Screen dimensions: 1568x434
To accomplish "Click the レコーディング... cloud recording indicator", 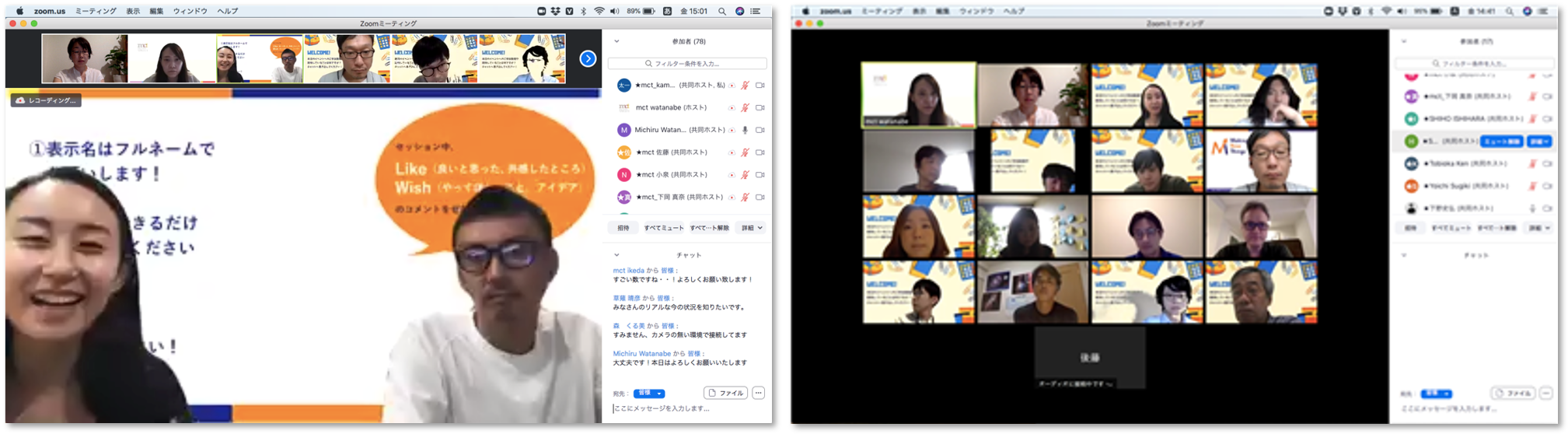I will 46,100.
